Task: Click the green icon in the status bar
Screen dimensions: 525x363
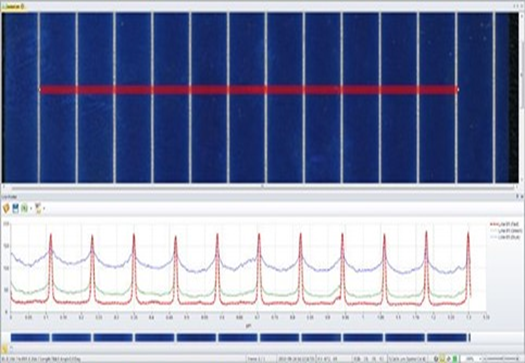Action: (455, 359)
